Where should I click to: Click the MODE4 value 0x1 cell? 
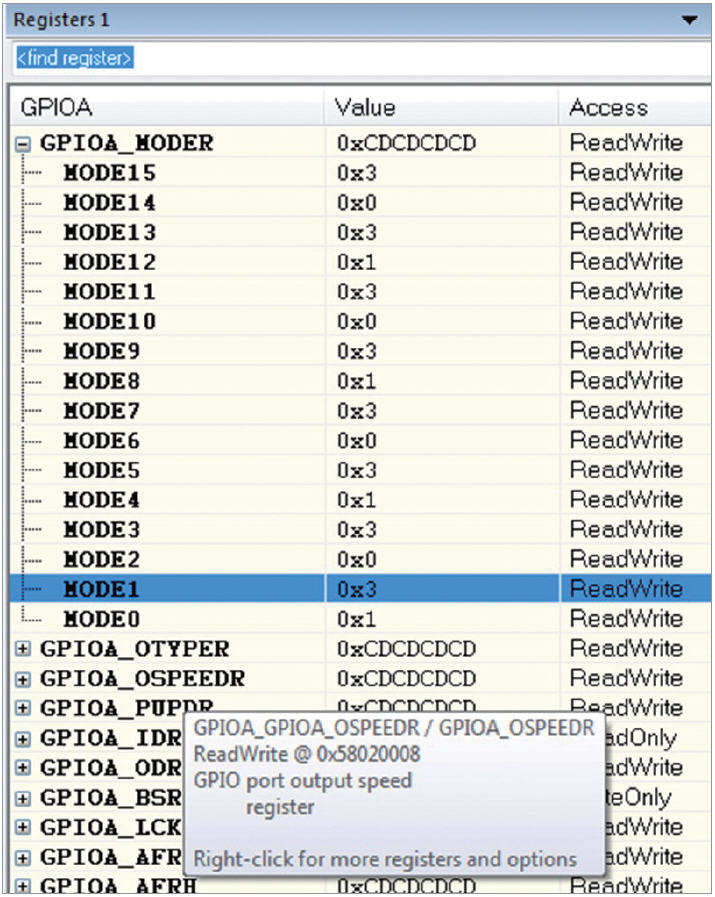(x=357, y=500)
